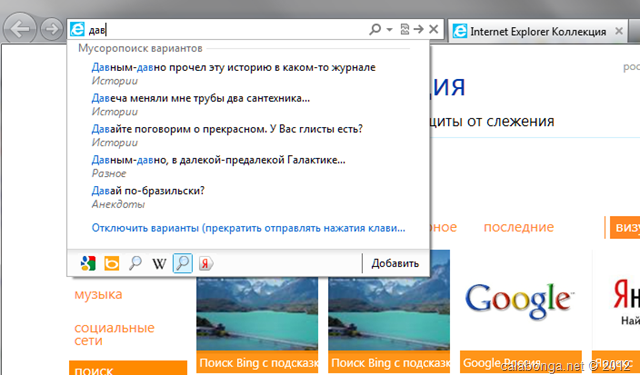640x375 pixels.
Task: Select the Wikipedia W search provider
Action: pos(159,264)
